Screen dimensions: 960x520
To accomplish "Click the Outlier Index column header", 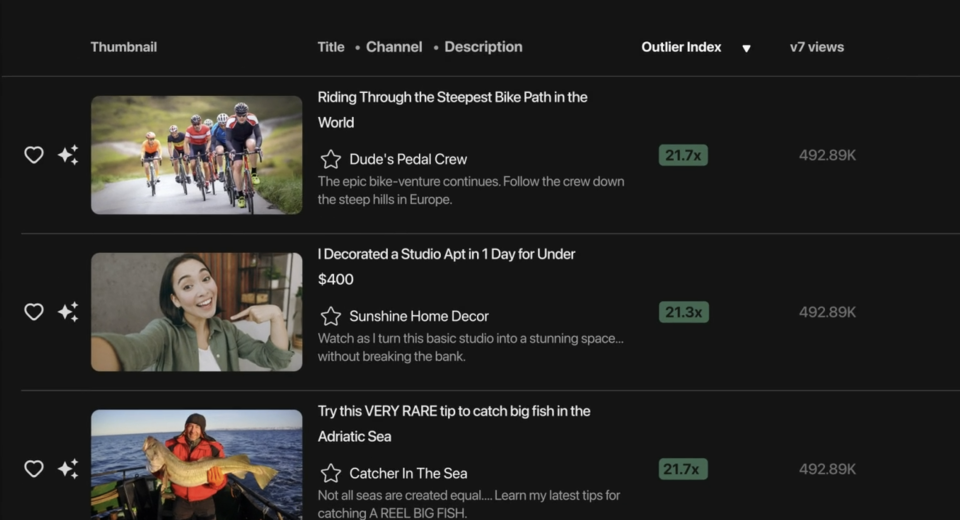I will tap(681, 47).
